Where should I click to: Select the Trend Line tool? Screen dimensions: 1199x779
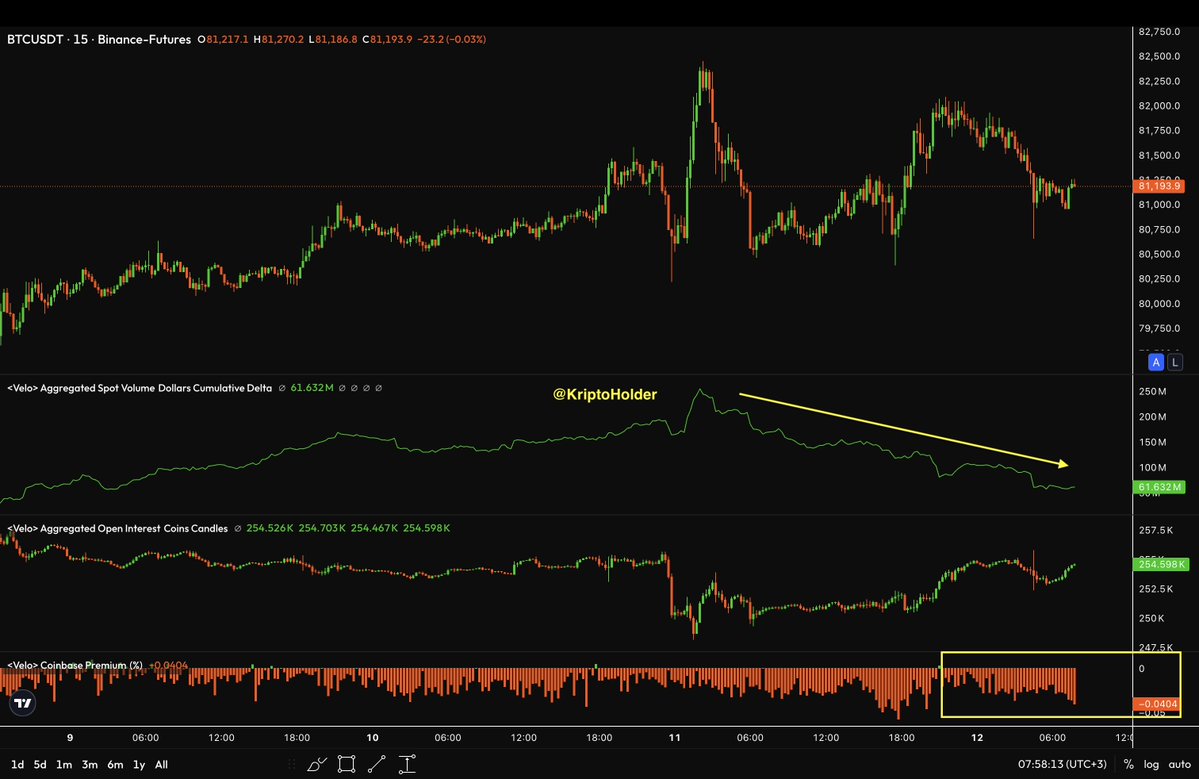coord(376,764)
